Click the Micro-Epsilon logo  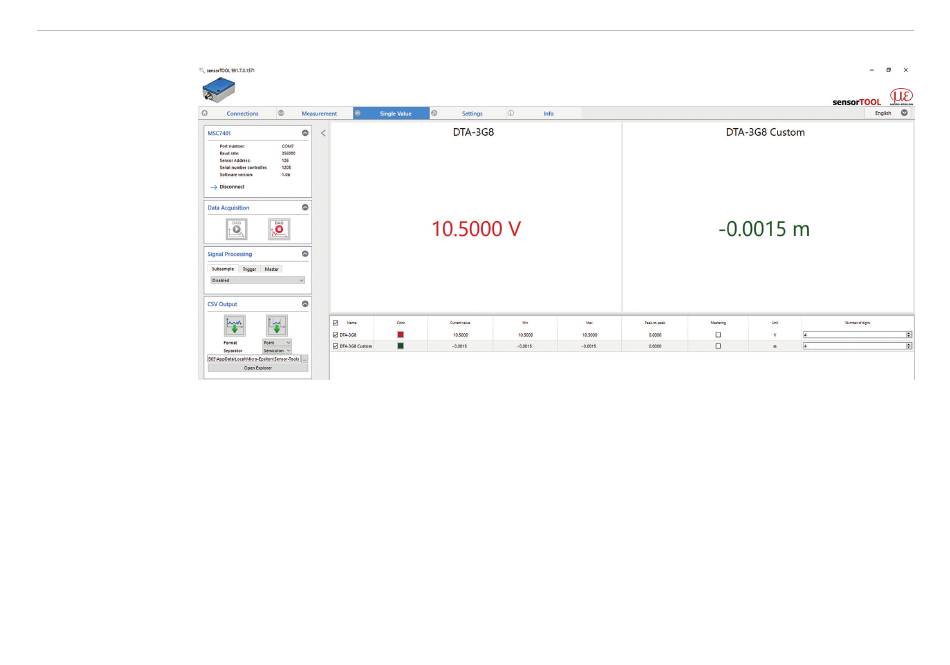pos(901,96)
